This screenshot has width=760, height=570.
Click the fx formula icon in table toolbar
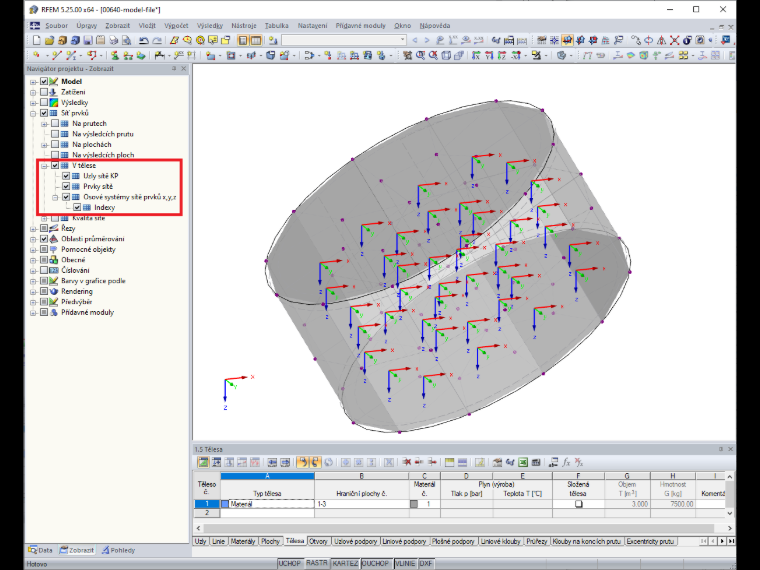tap(566, 462)
